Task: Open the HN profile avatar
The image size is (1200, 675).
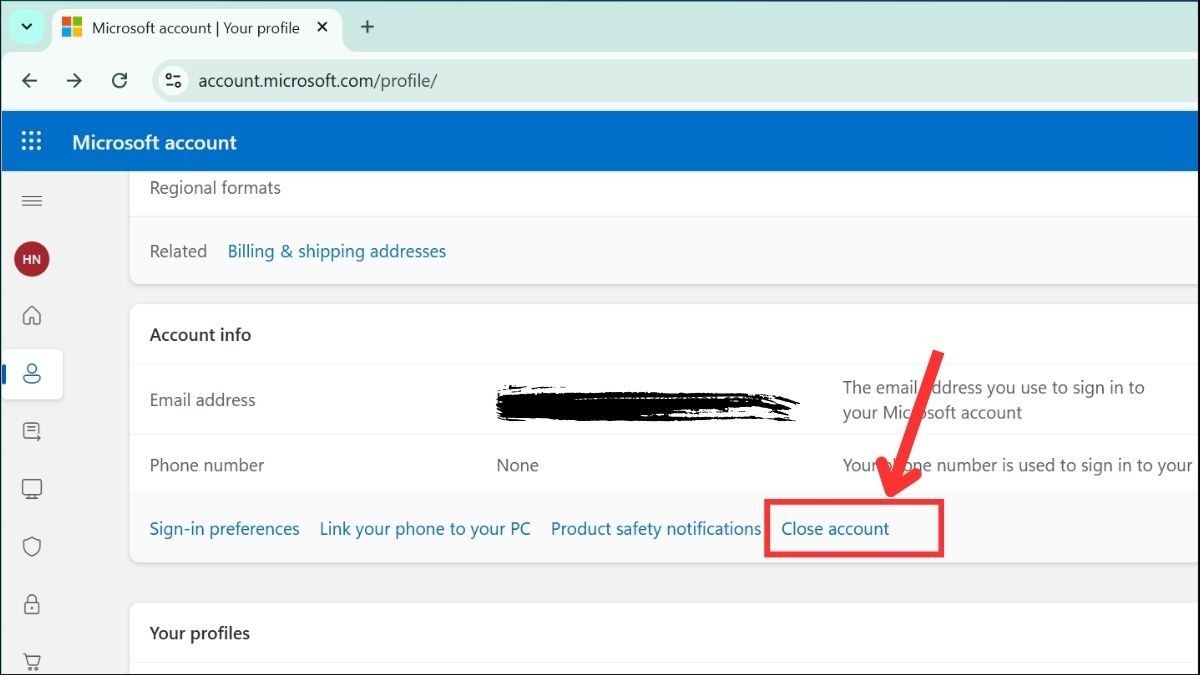Action: pyautogui.click(x=32, y=259)
